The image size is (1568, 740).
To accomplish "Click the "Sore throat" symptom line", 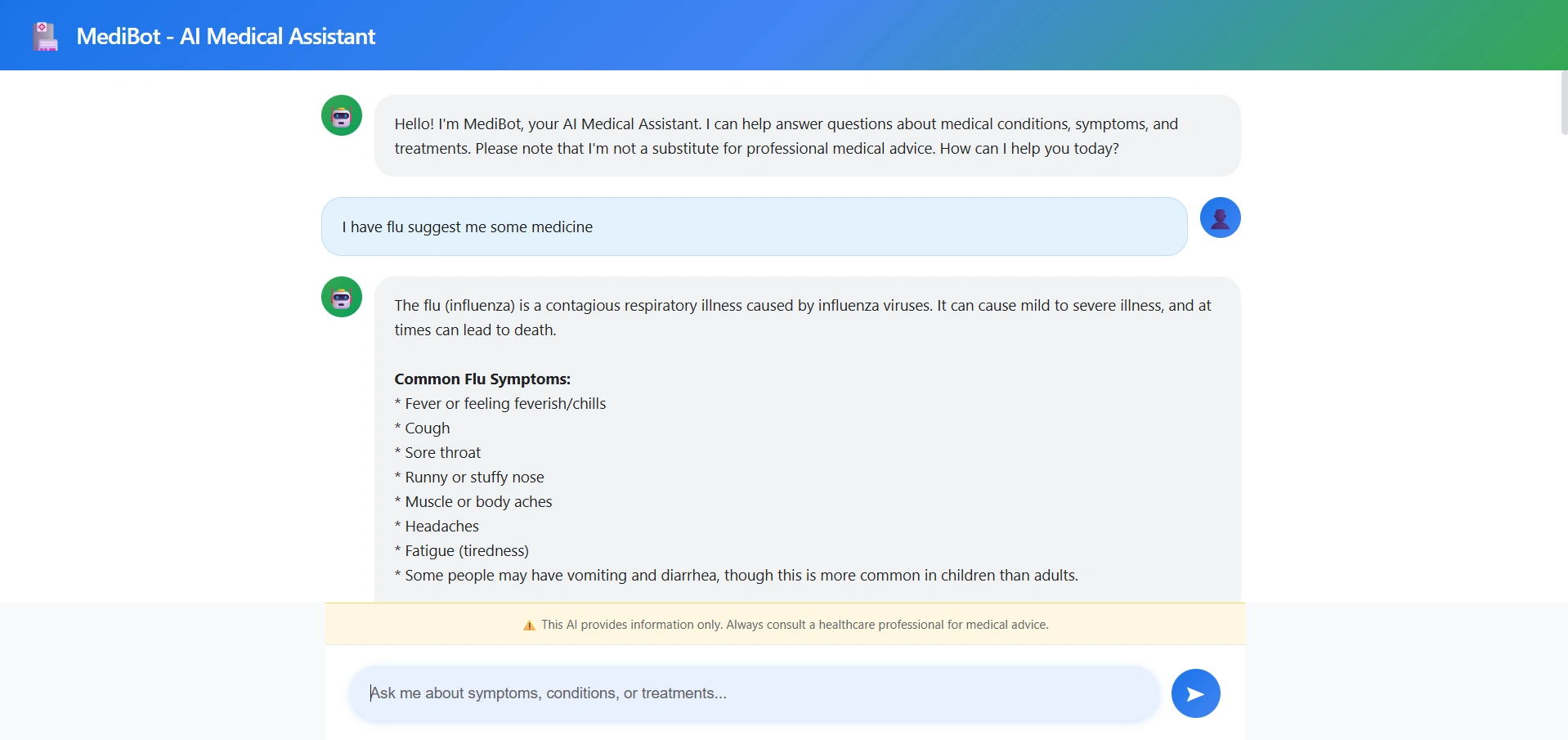I will click(442, 453).
